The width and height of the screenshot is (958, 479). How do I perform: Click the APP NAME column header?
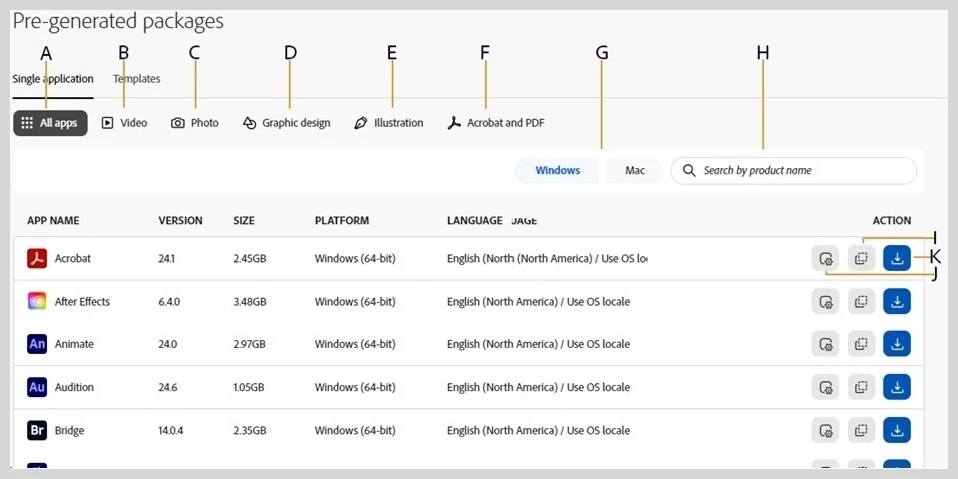53,220
